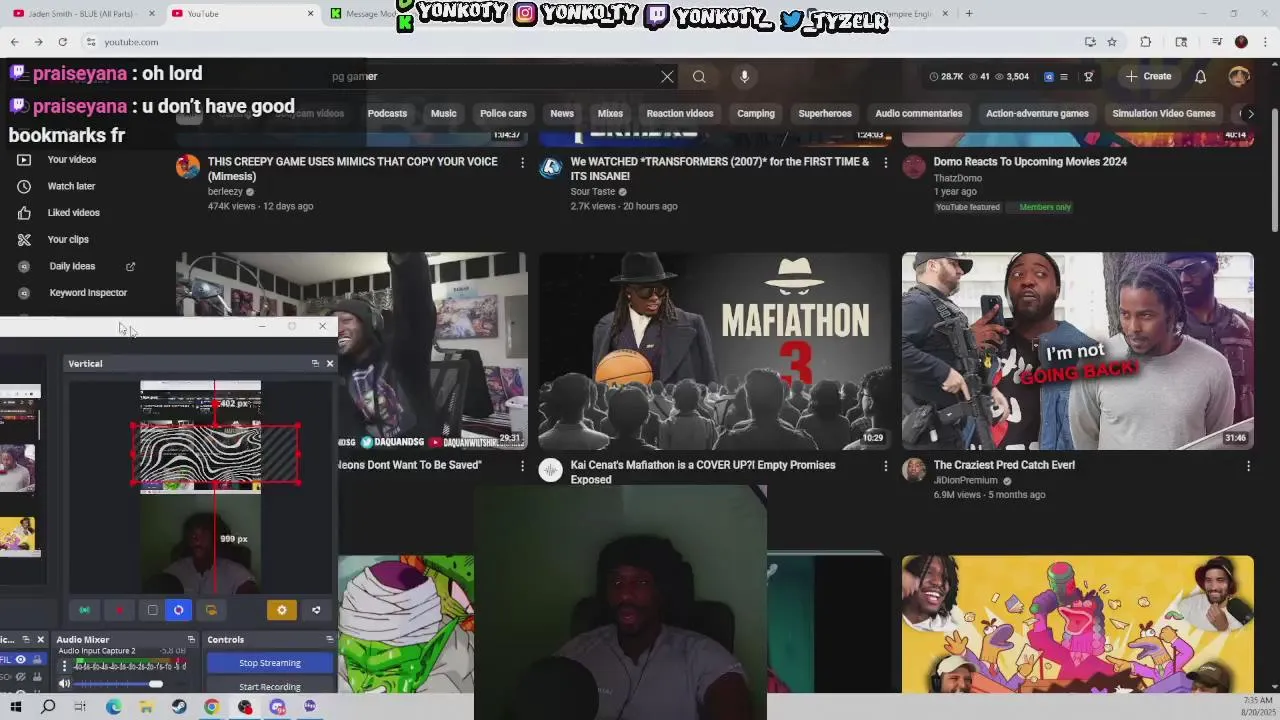
Task: Open options for Kai Cenat's Mafiathon video
Action: [885, 466]
